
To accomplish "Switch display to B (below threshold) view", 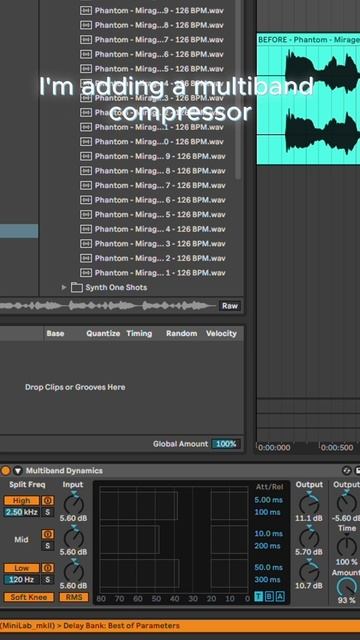I will click(269, 597).
